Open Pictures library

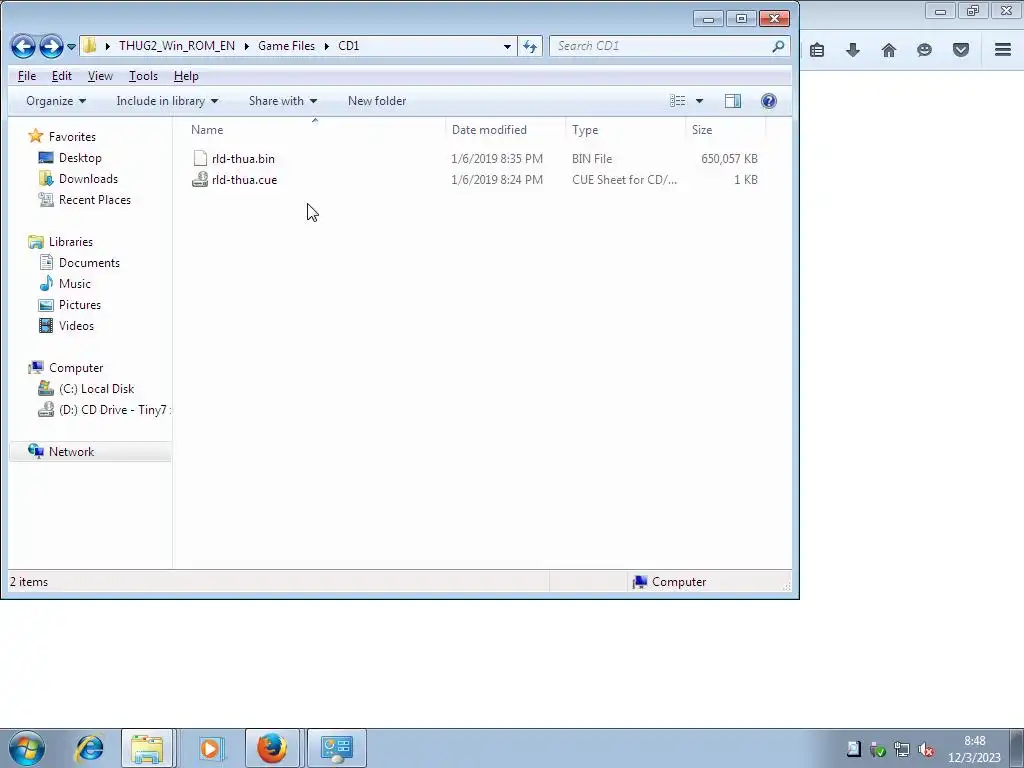pos(80,304)
